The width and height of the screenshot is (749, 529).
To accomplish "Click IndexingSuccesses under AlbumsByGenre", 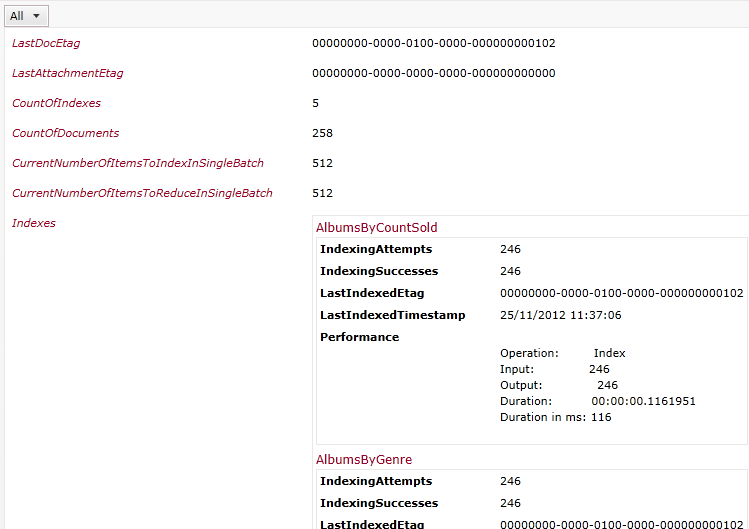I will pos(379,503).
